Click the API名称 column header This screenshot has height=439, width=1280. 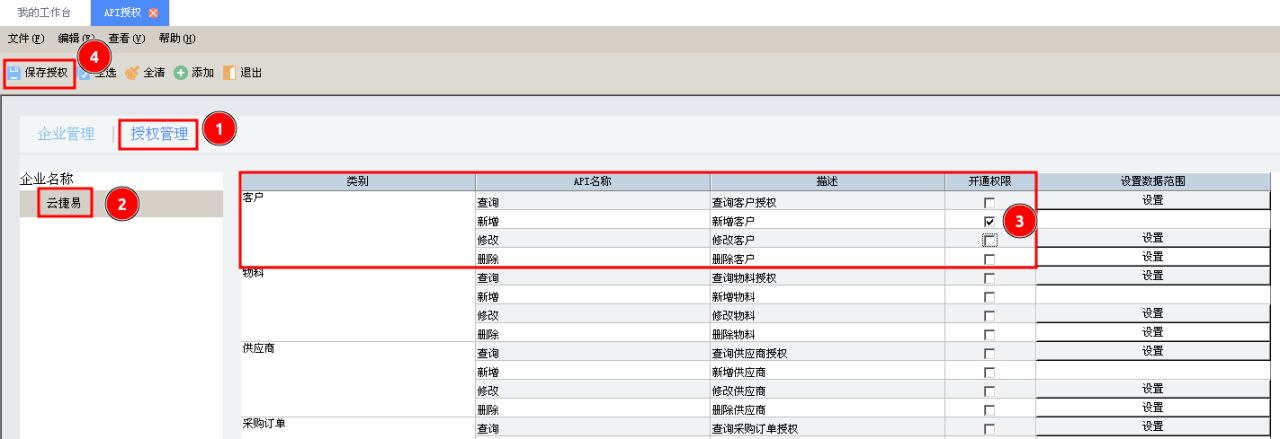[593, 181]
